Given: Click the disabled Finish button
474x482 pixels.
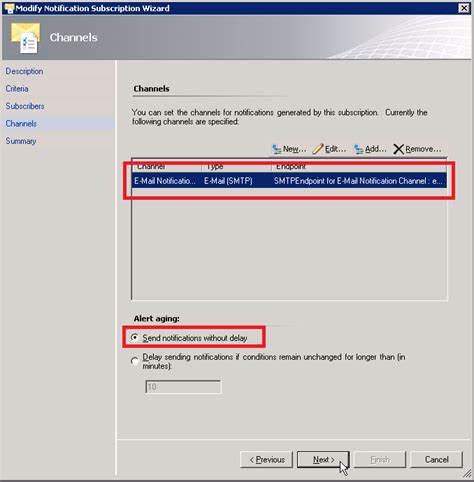Looking at the screenshot, I should pyautogui.click(x=380, y=460).
